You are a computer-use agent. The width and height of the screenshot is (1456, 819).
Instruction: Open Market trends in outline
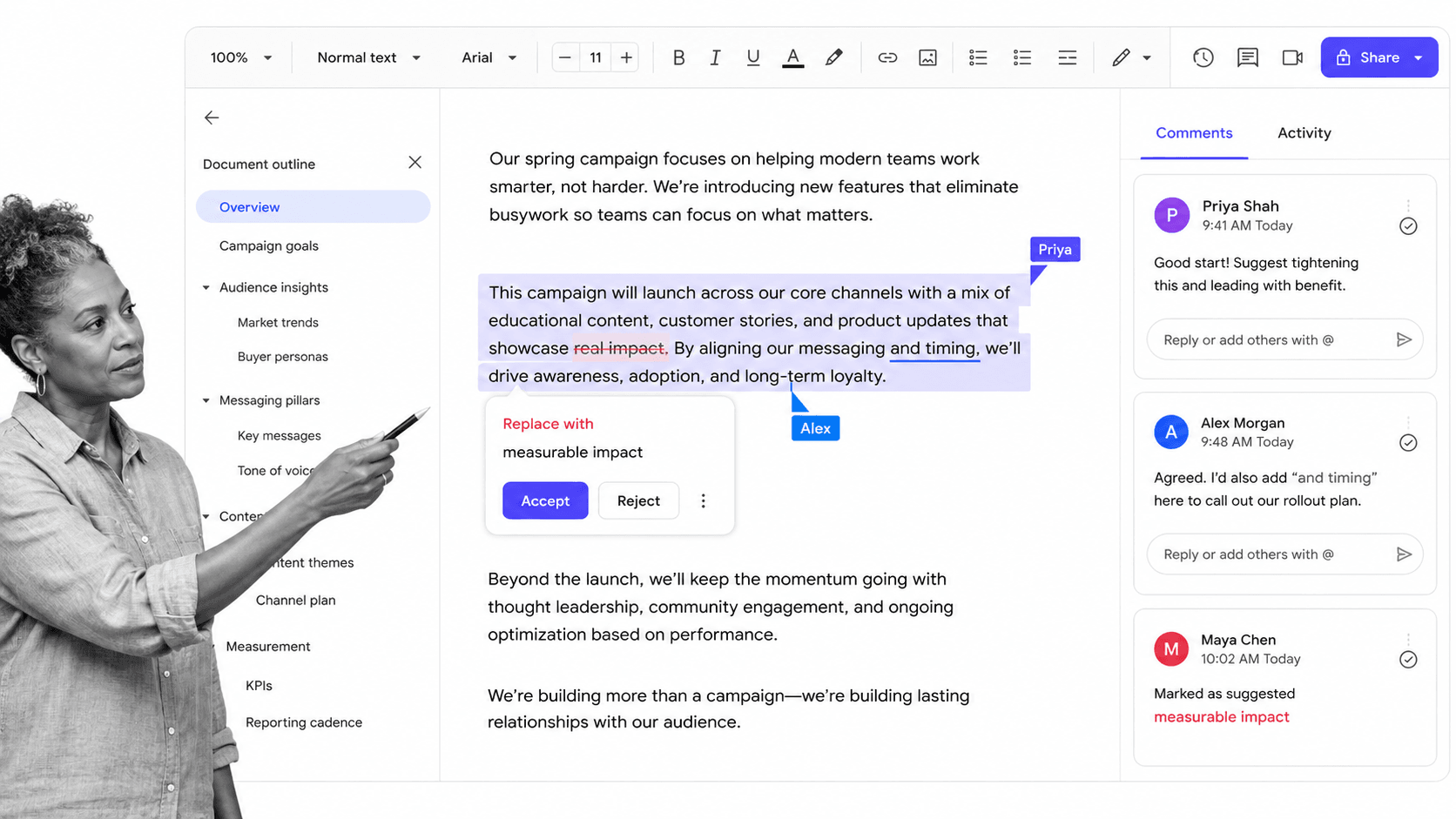point(278,322)
